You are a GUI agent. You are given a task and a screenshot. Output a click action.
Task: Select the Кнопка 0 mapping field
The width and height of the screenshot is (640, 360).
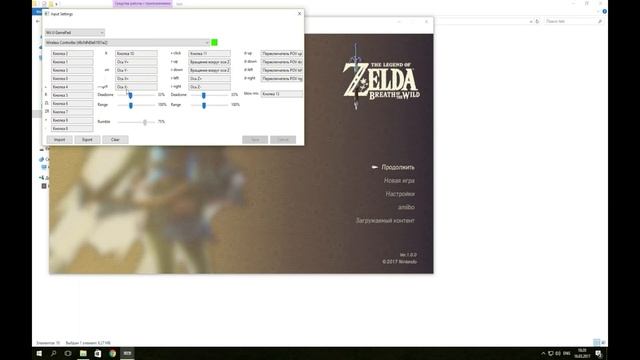[72, 78]
